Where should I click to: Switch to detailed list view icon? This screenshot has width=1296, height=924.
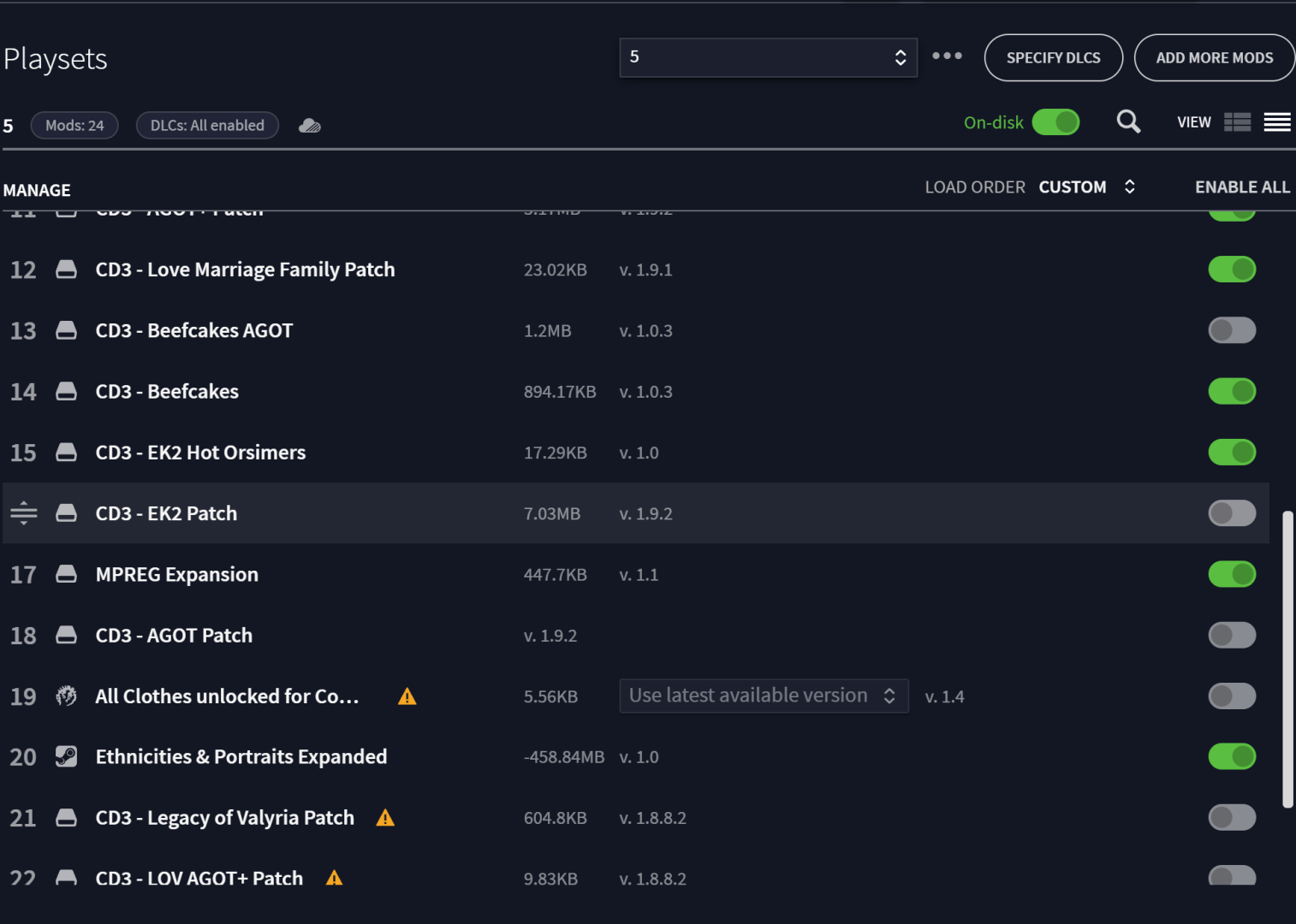(1237, 122)
